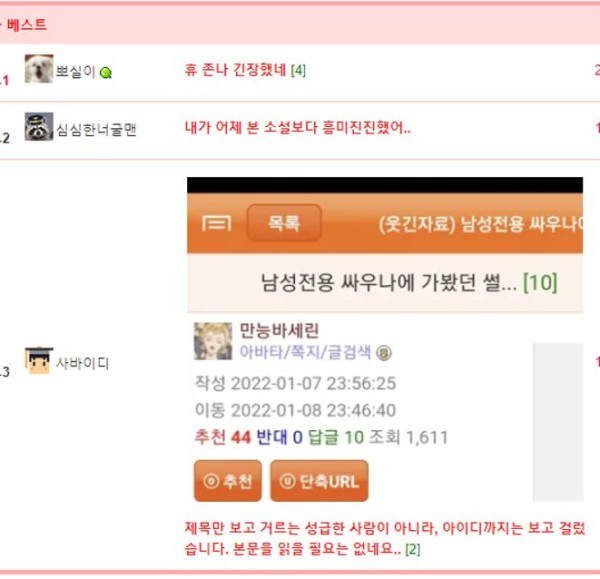This screenshot has height=579, width=600.
Task: Select the 베스트 header tab
Action: click(x=27, y=25)
